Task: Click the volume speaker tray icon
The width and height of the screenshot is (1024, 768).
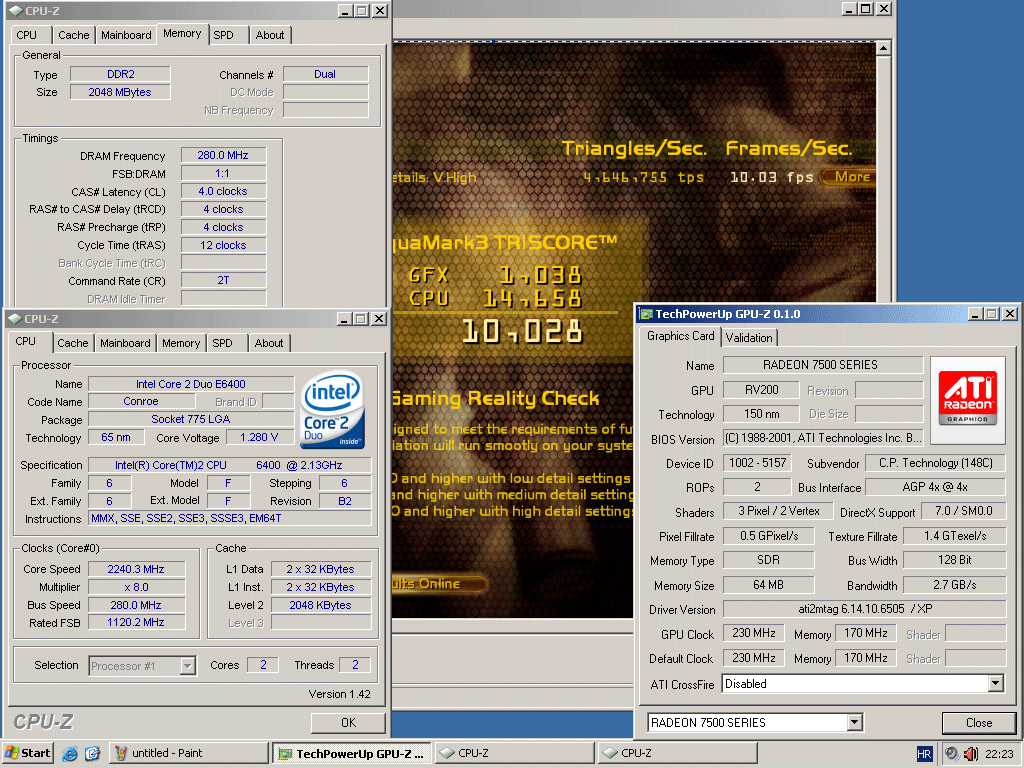Action: (970, 754)
